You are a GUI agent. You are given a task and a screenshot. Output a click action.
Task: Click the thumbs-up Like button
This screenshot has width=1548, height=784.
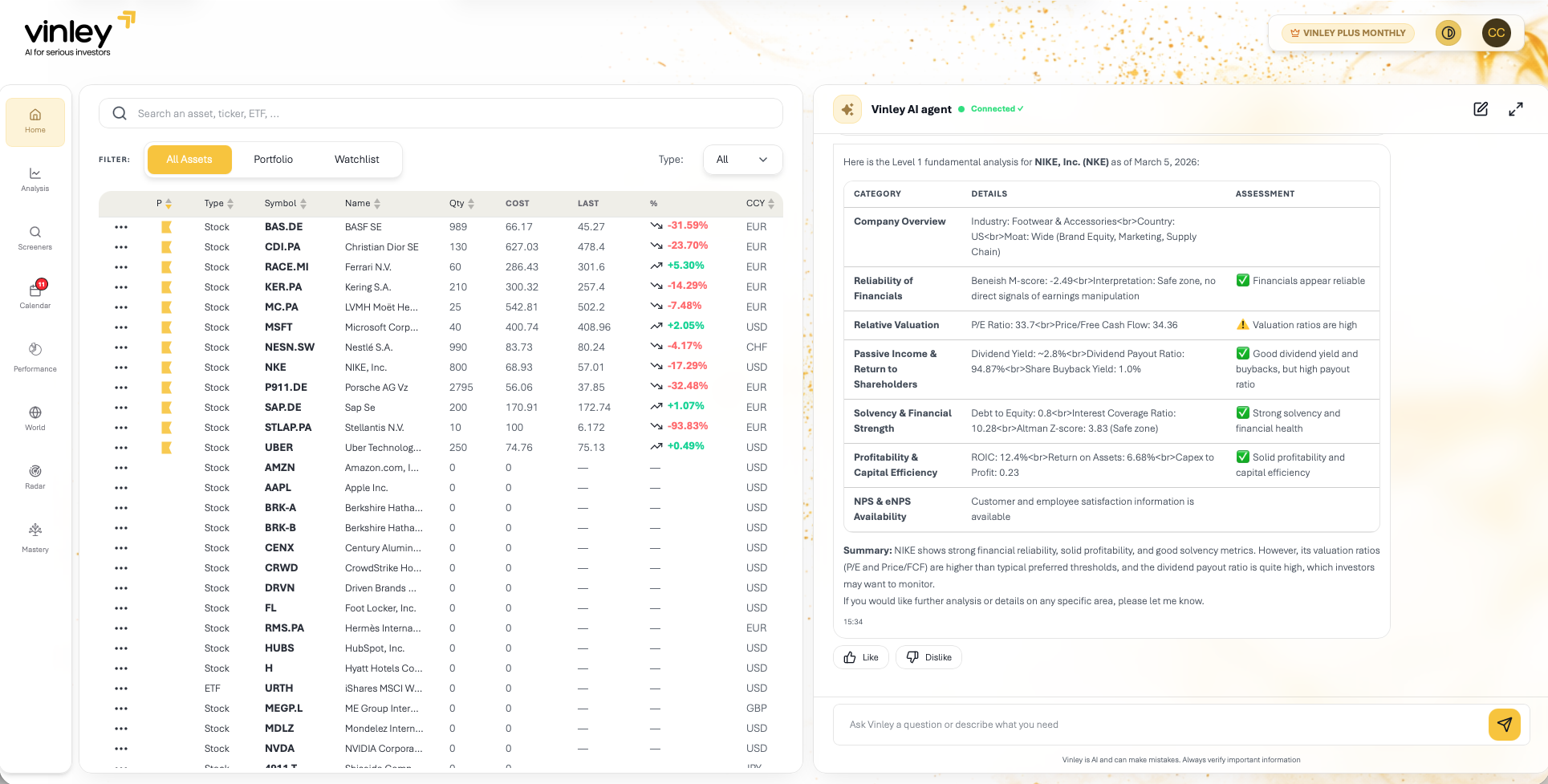pos(861,657)
